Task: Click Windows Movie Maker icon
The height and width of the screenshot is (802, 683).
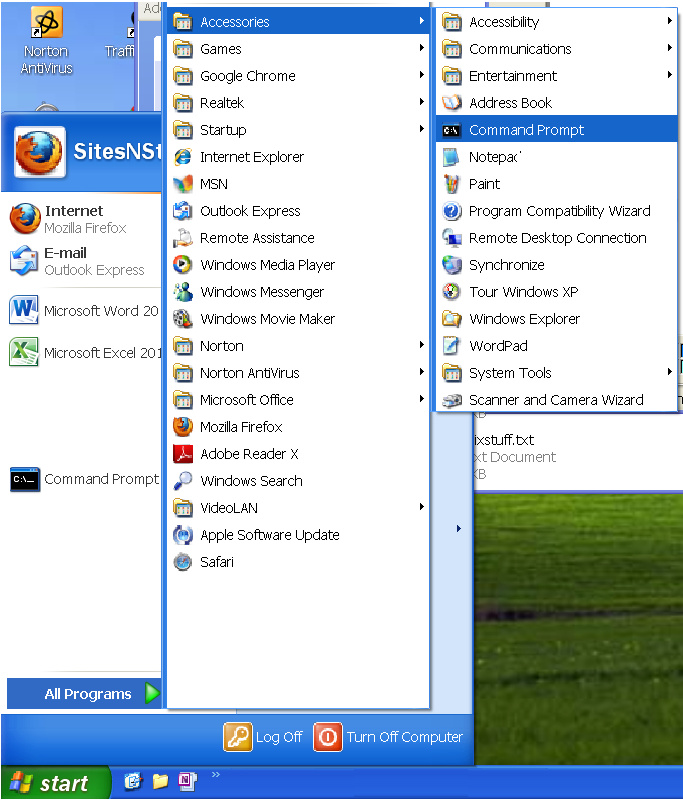Action: [183, 319]
